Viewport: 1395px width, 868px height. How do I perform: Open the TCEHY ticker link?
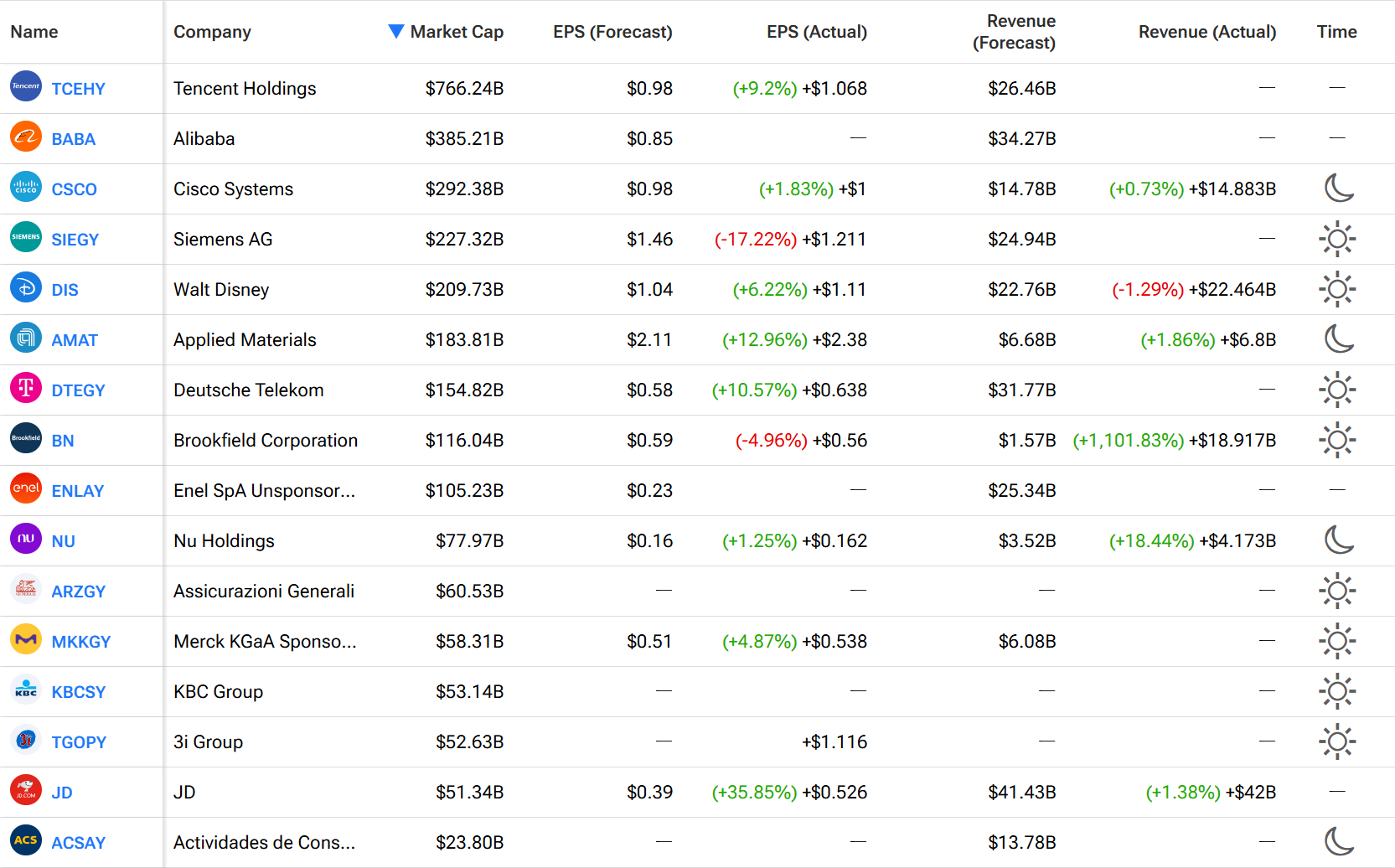pos(78,89)
